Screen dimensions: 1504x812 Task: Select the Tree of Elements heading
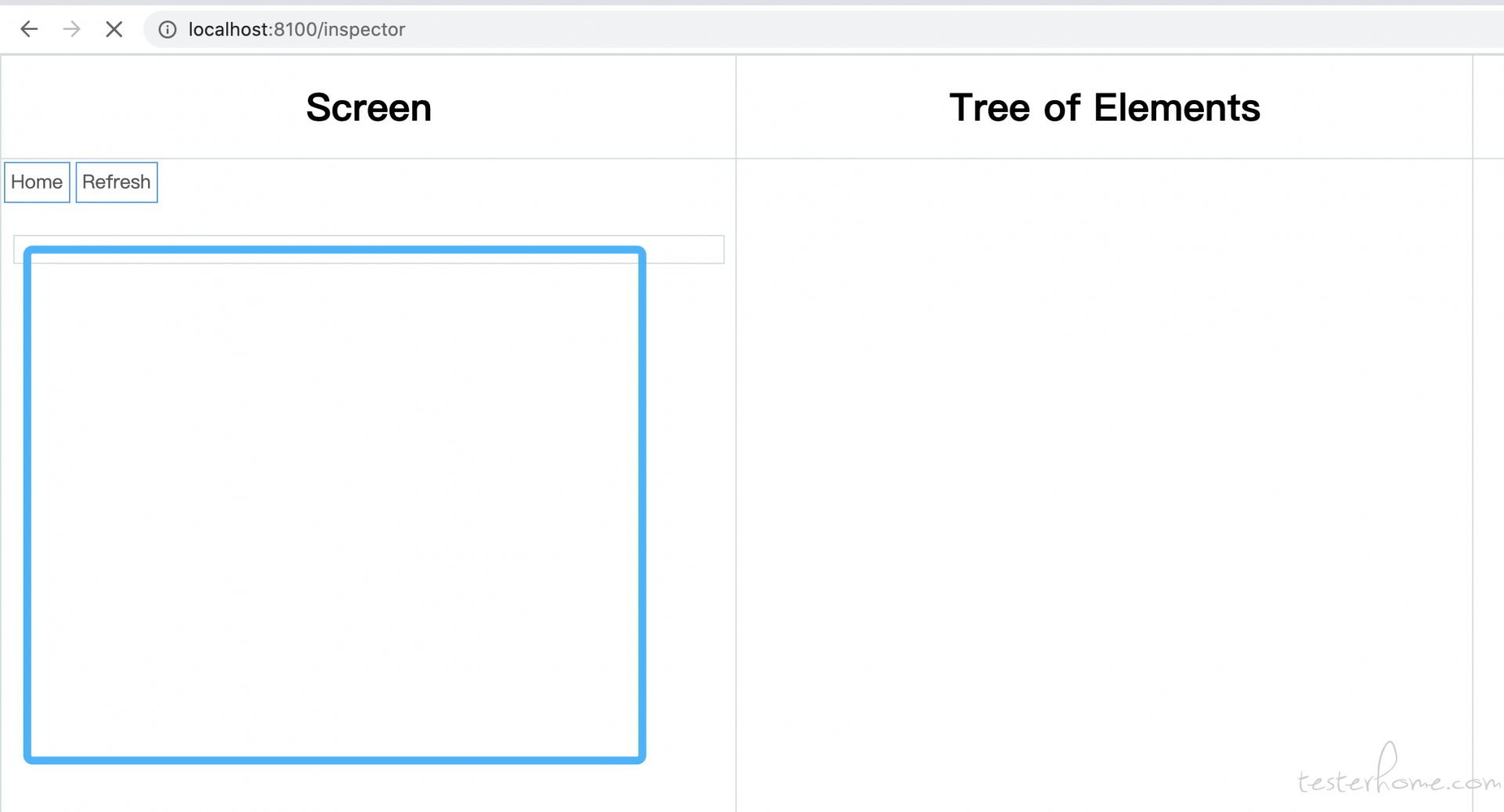[x=1104, y=107]
